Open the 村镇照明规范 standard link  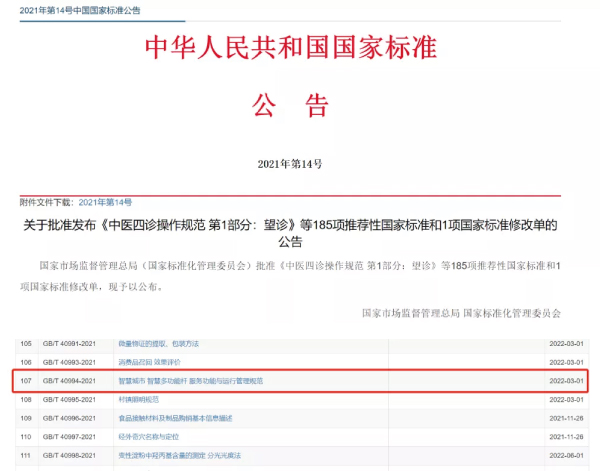(x=138, y=399)
